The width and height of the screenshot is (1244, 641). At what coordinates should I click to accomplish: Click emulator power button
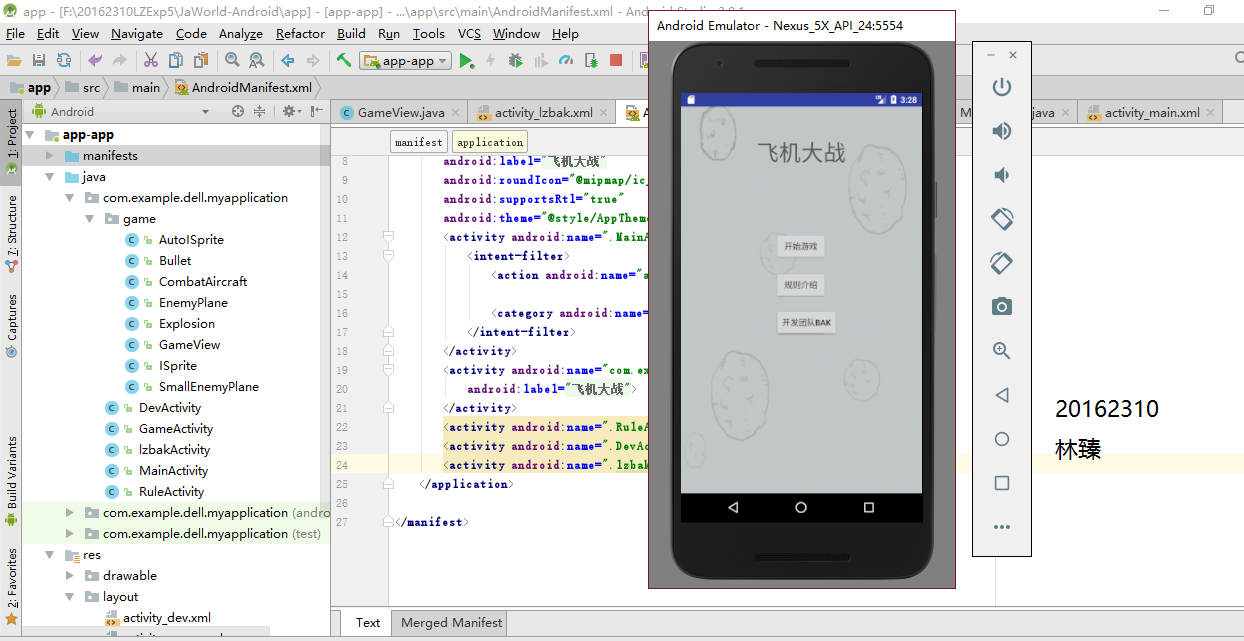1001,87
